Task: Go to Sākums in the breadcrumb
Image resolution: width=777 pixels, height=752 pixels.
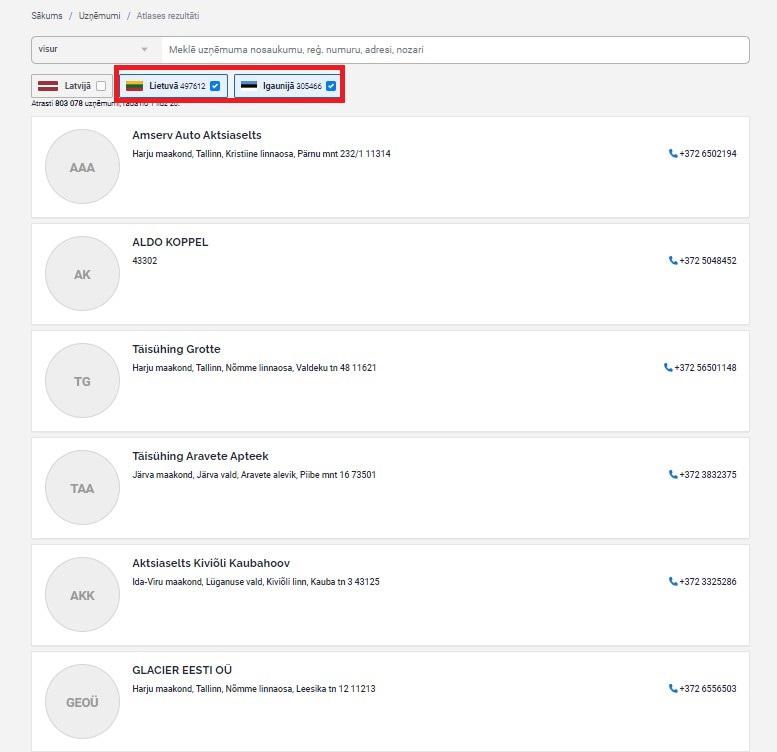Action: coord(46,17)
